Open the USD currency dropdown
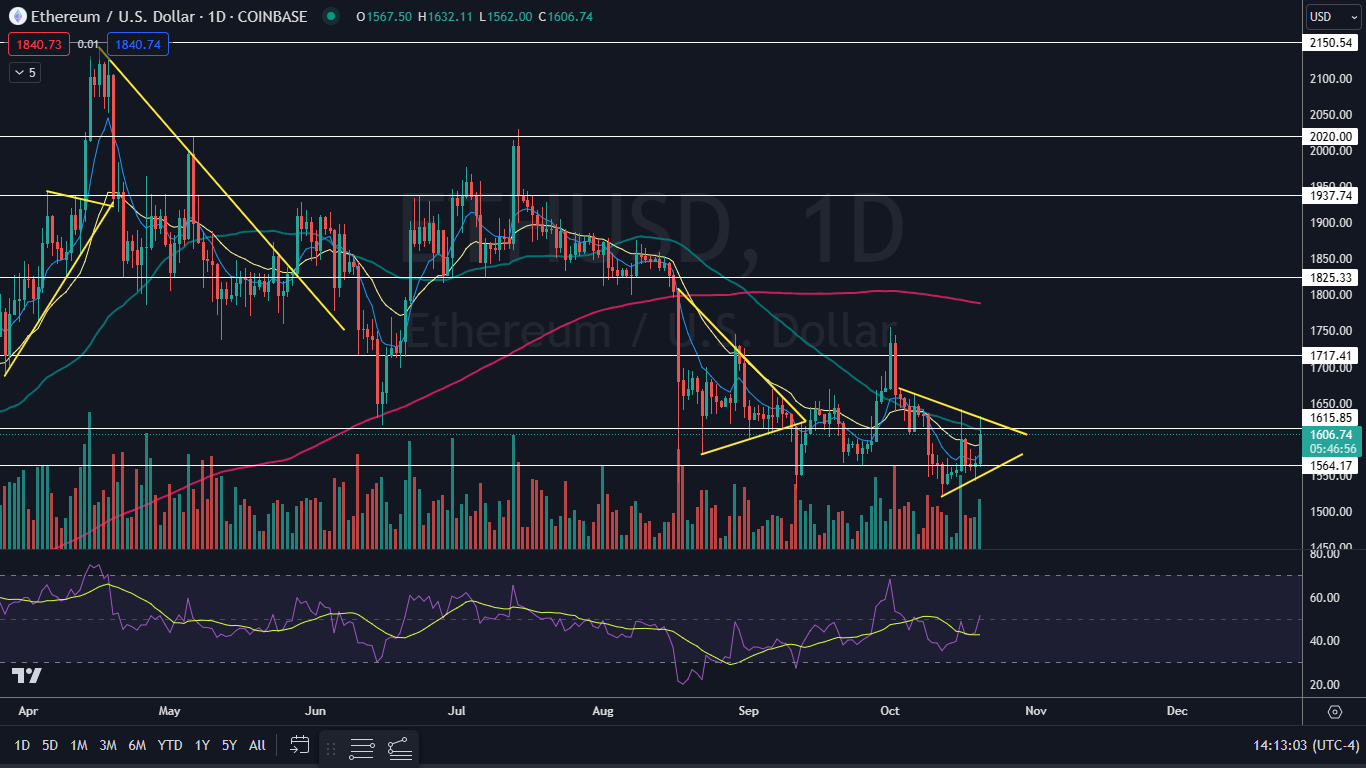This screenshot has width=1366, height=768. tap(1334, 16)
